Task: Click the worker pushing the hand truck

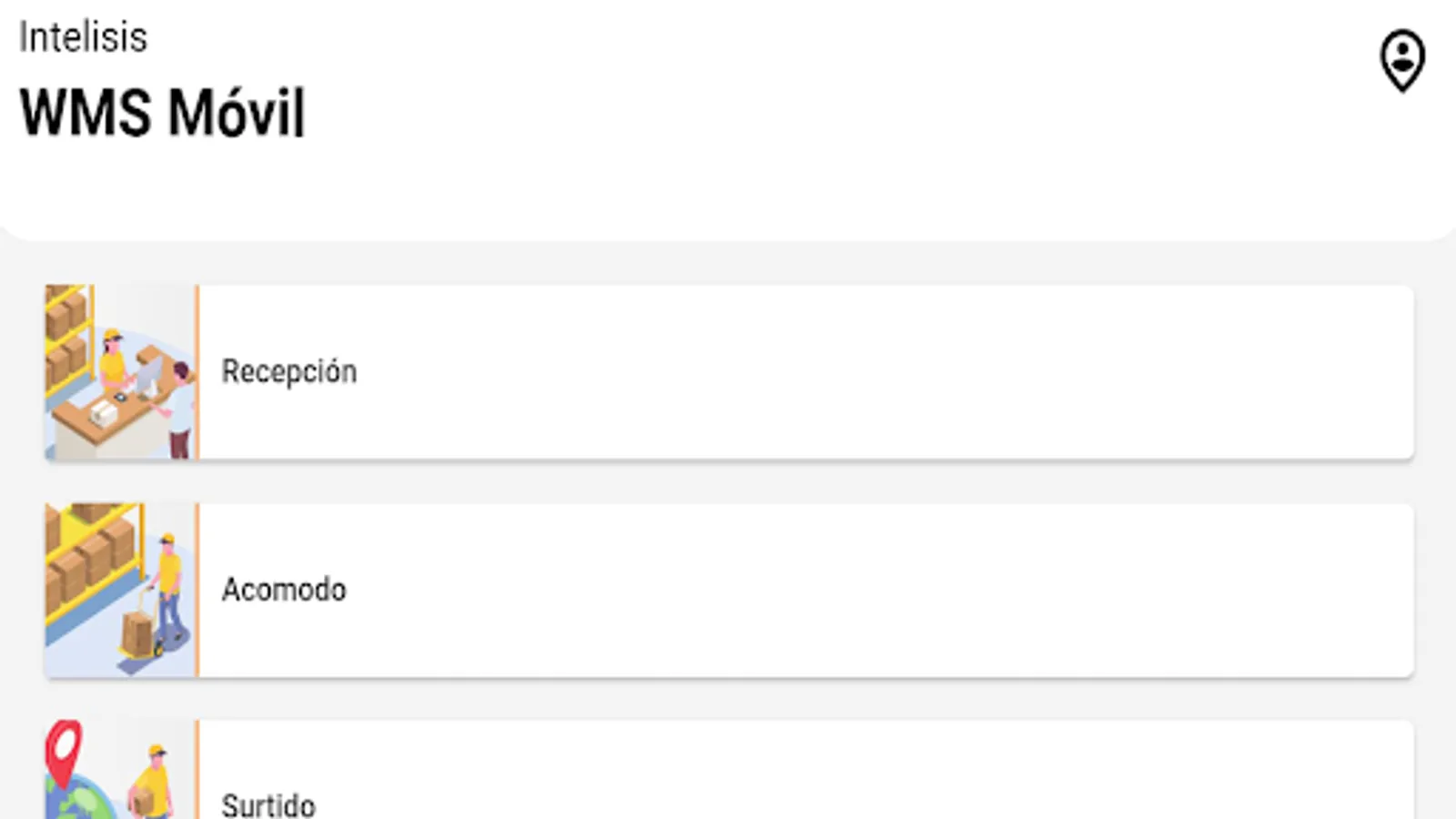Action: (x=168, y=587)
